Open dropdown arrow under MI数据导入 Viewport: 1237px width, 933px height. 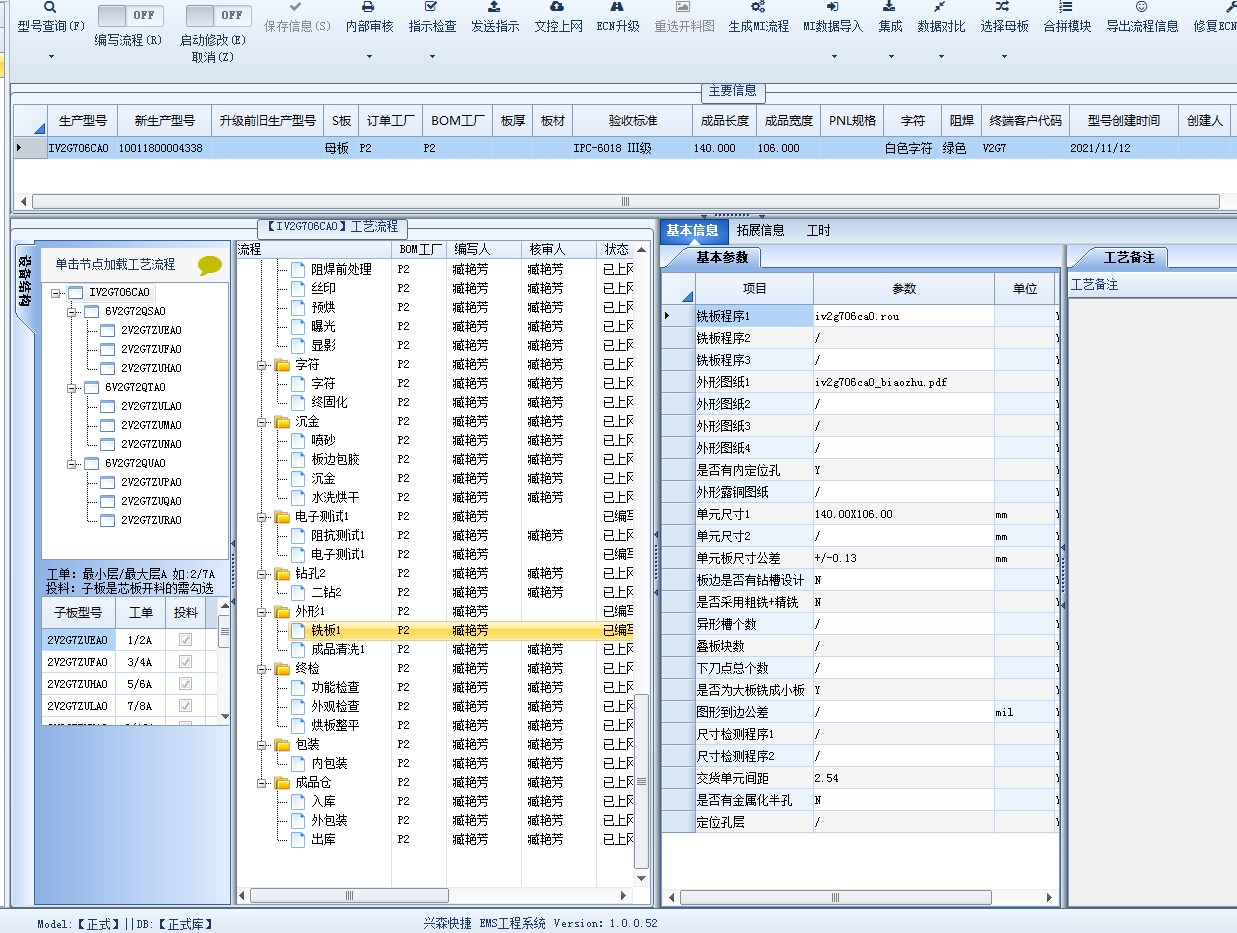point(833,57)
